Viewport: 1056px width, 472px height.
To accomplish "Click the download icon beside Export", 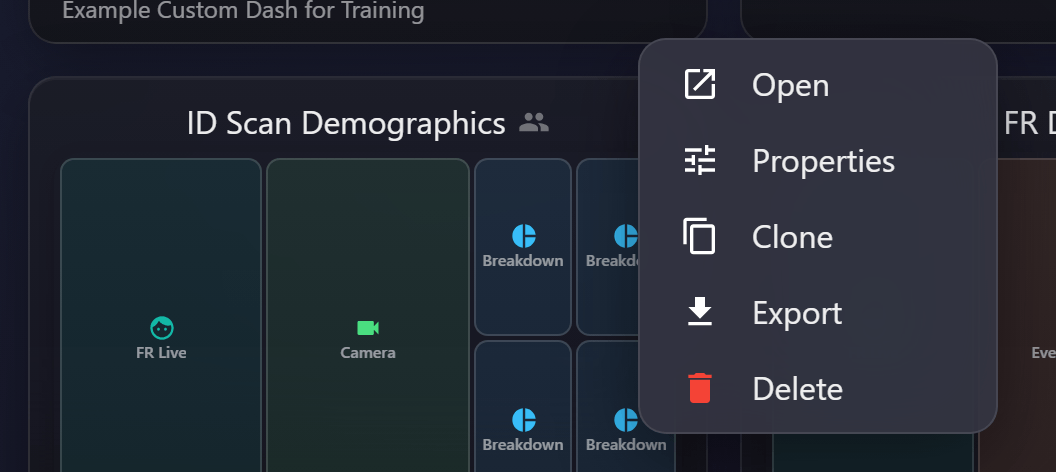I will click(700, 312).
